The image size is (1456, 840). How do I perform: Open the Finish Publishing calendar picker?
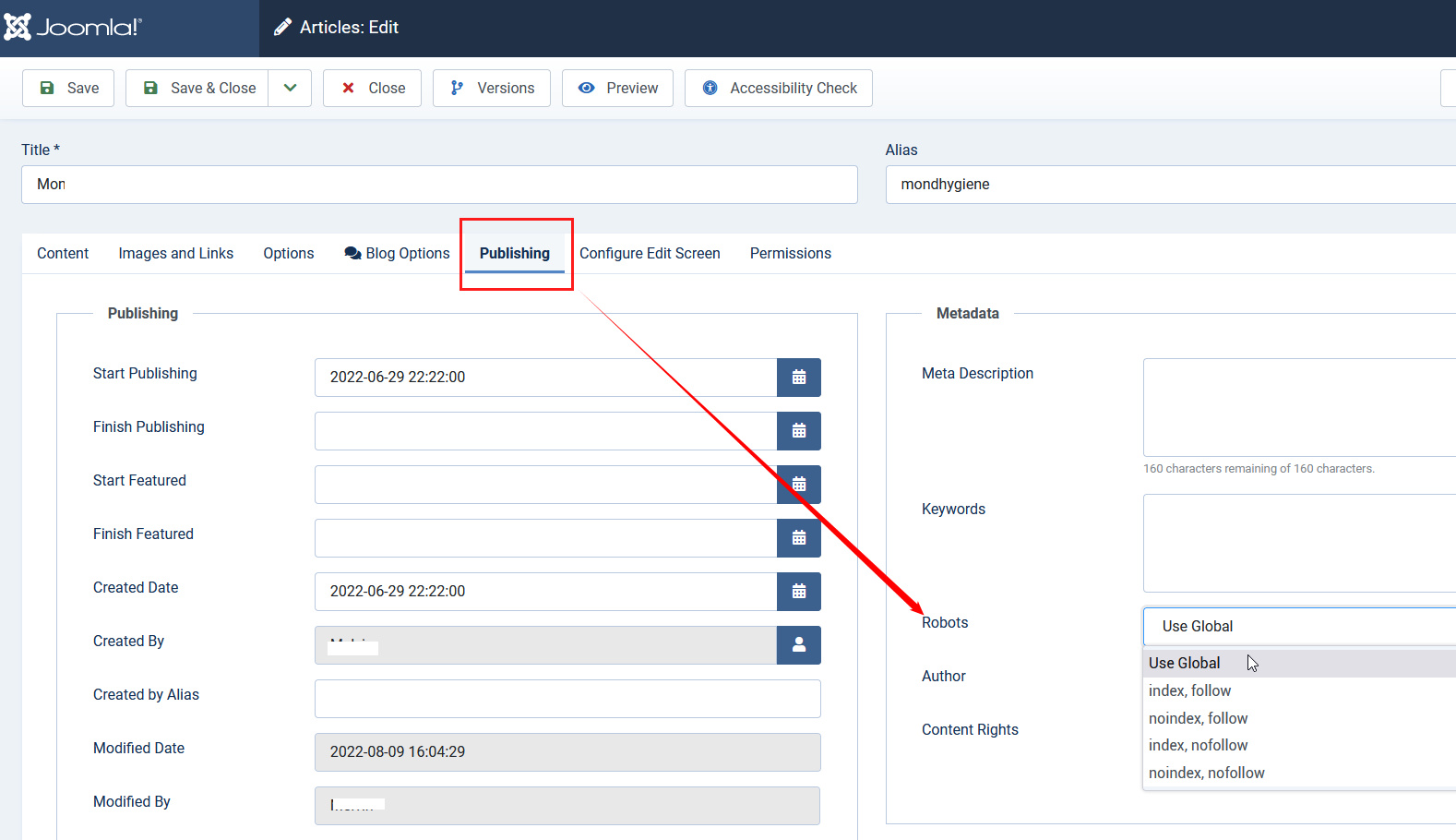798,431
